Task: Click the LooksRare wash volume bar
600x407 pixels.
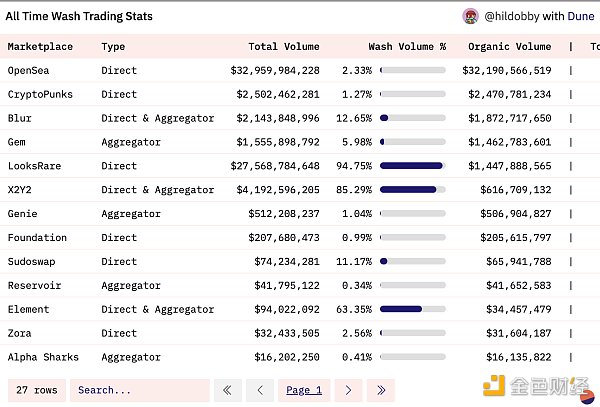Action: pos(413,165)
